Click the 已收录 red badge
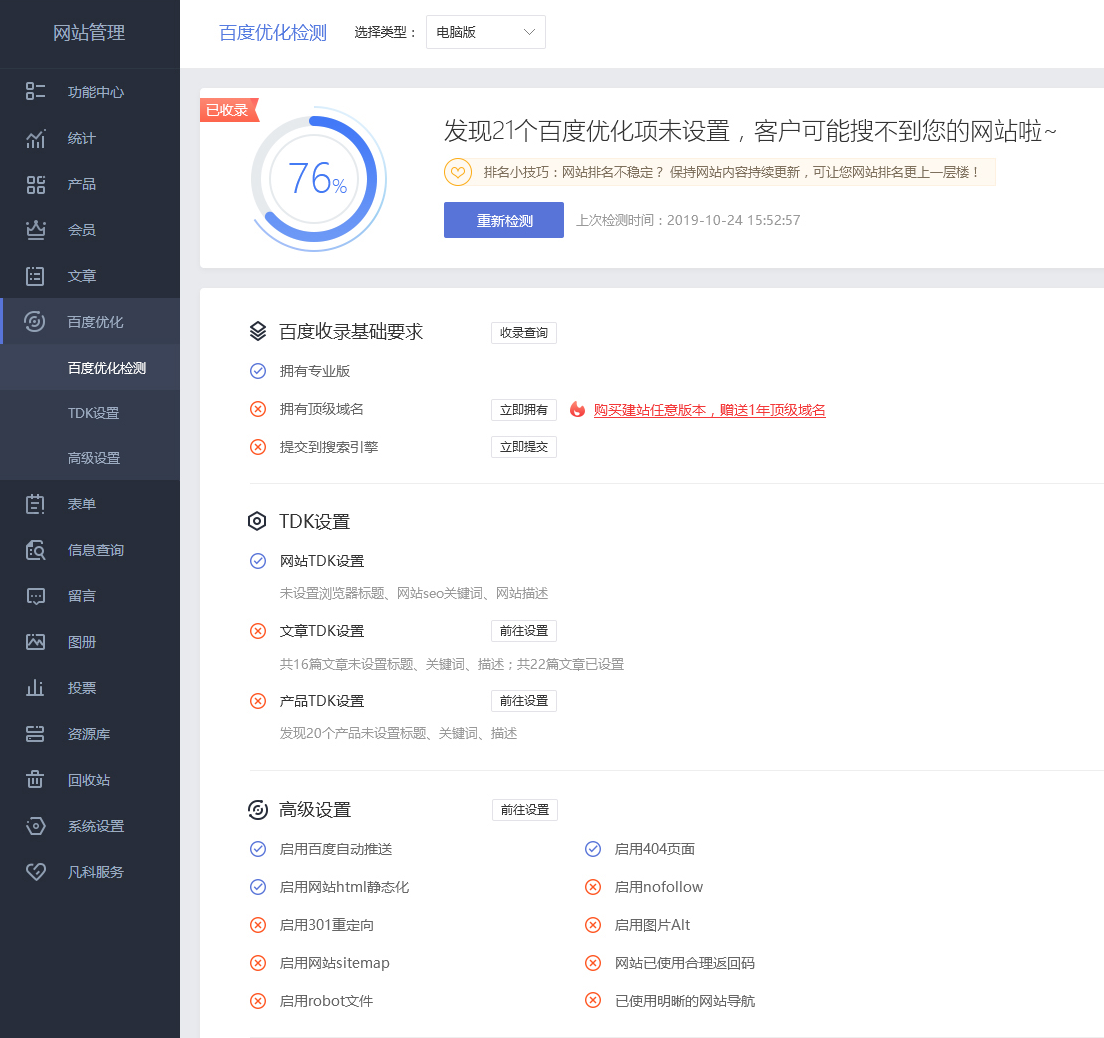 [229, 110]
